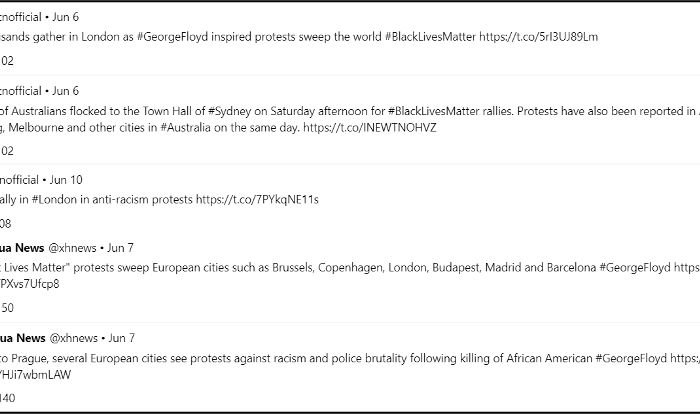This screenshot has height=414, width=700.
Task: Click the Jun 6 date on first tweet
Action: (x=66, y=17)
